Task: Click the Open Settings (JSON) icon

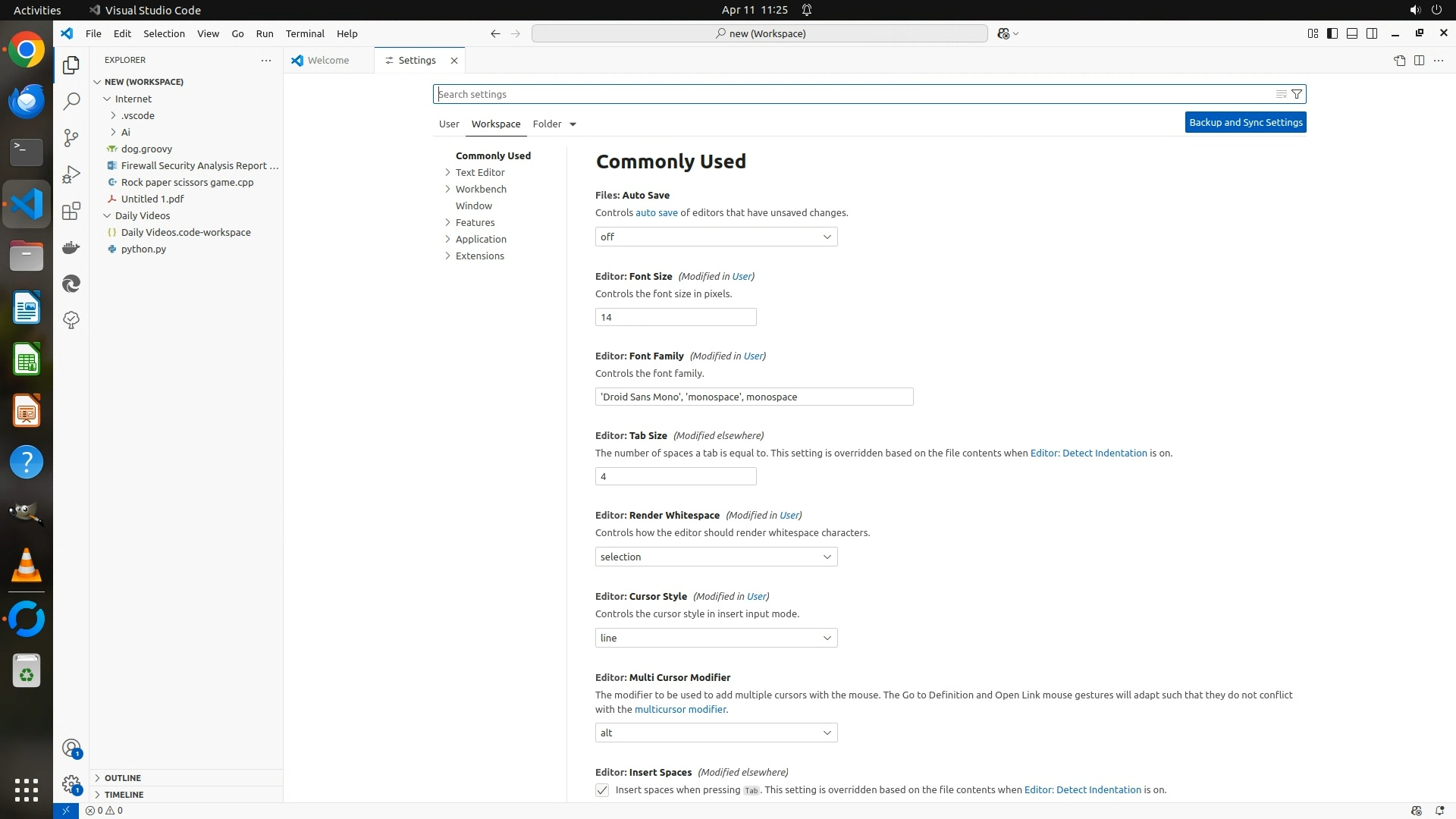Action: [1399, 61]
